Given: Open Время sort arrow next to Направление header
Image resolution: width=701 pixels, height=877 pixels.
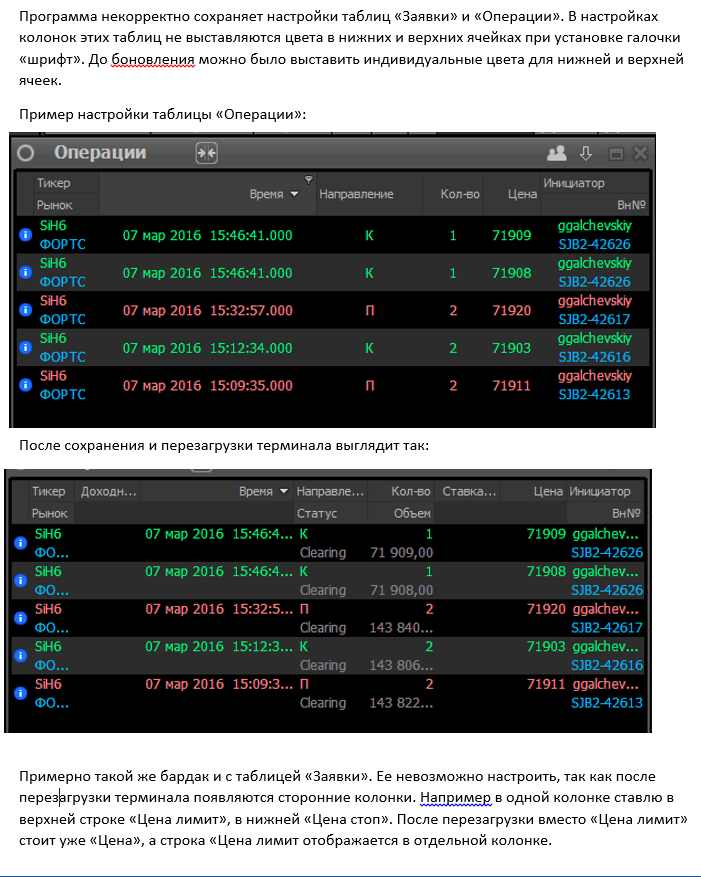Looking at the screenshot, I should tap(294, 194).
